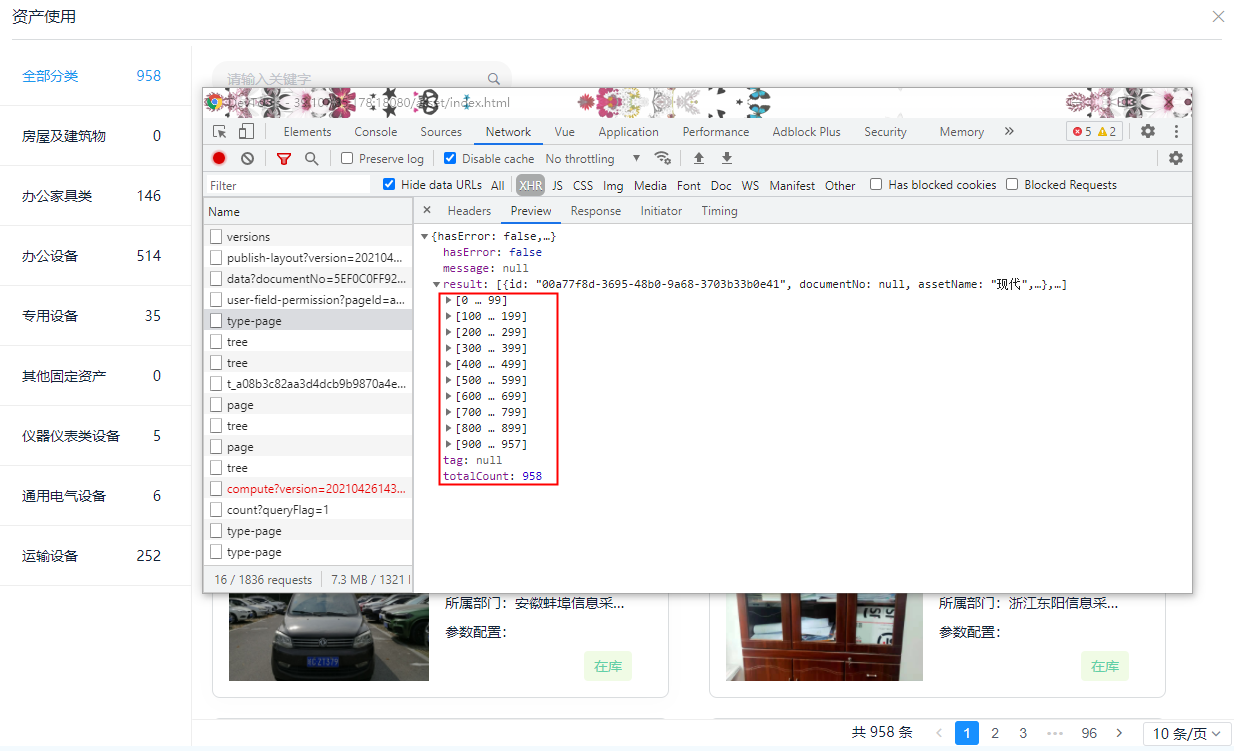Open network conditions wifi icon
The width and height of the screenshot is (1234, 751).
click(662, 158)
